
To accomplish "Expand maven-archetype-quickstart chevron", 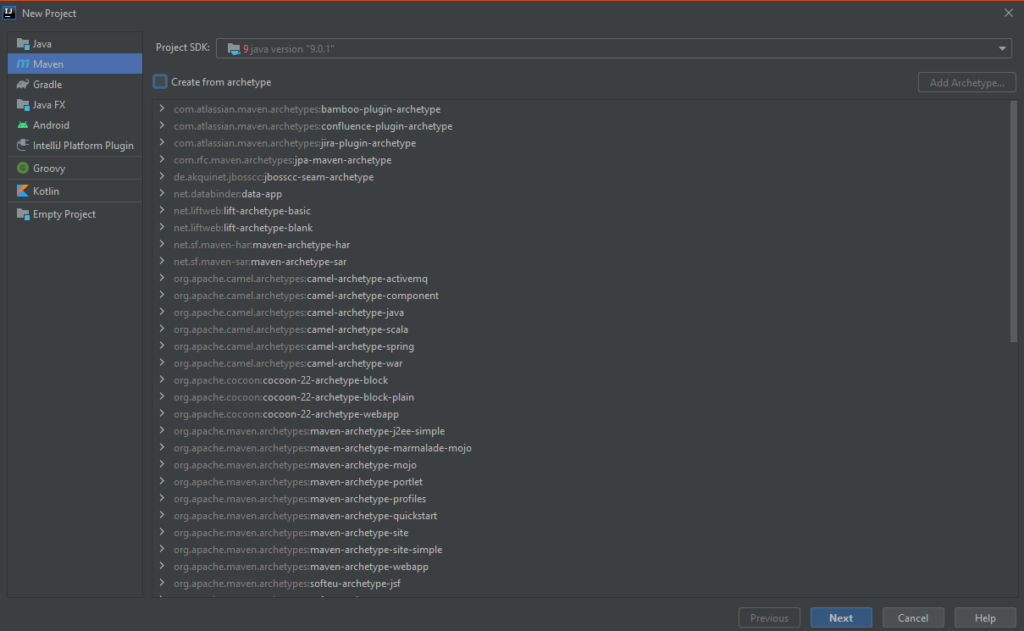I will click(x=162, y=515).
